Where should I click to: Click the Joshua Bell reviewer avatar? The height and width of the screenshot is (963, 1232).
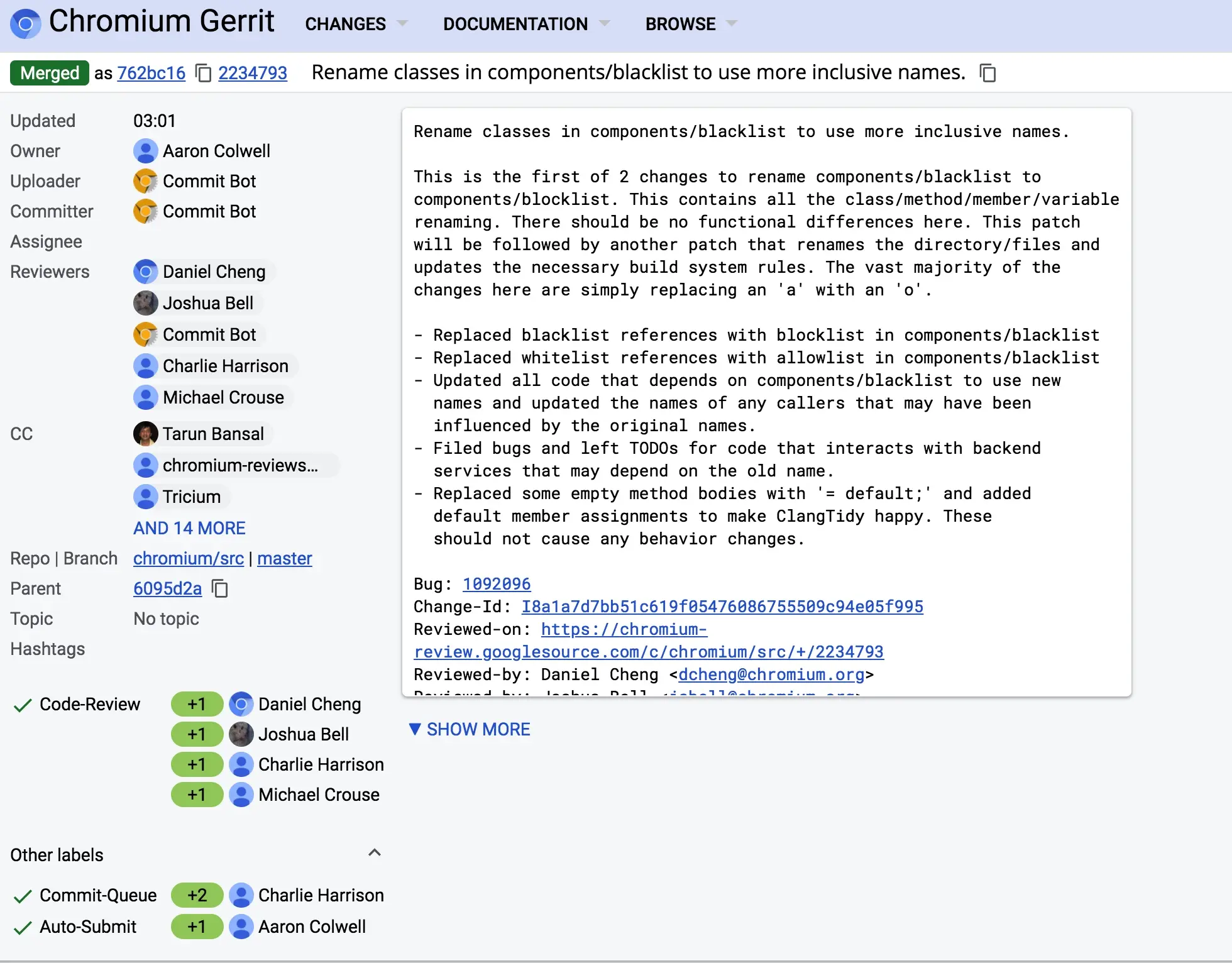click(x=146, y=303)
